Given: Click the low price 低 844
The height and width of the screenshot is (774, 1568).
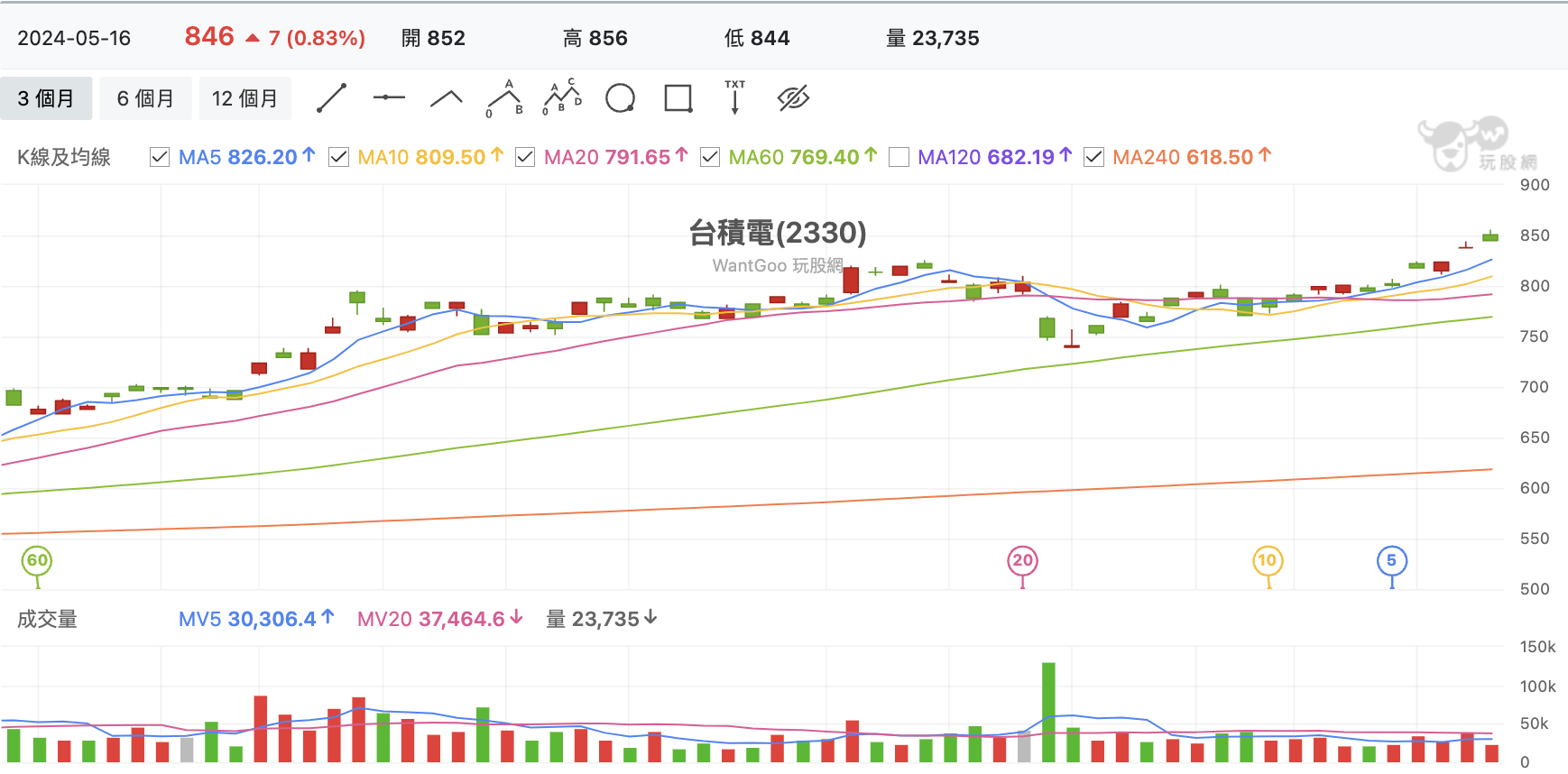Looking at the screenshot, I should point(757,38).
